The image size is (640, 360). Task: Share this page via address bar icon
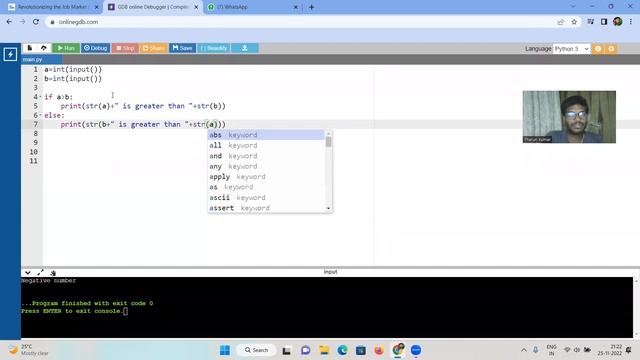(560, 22)
